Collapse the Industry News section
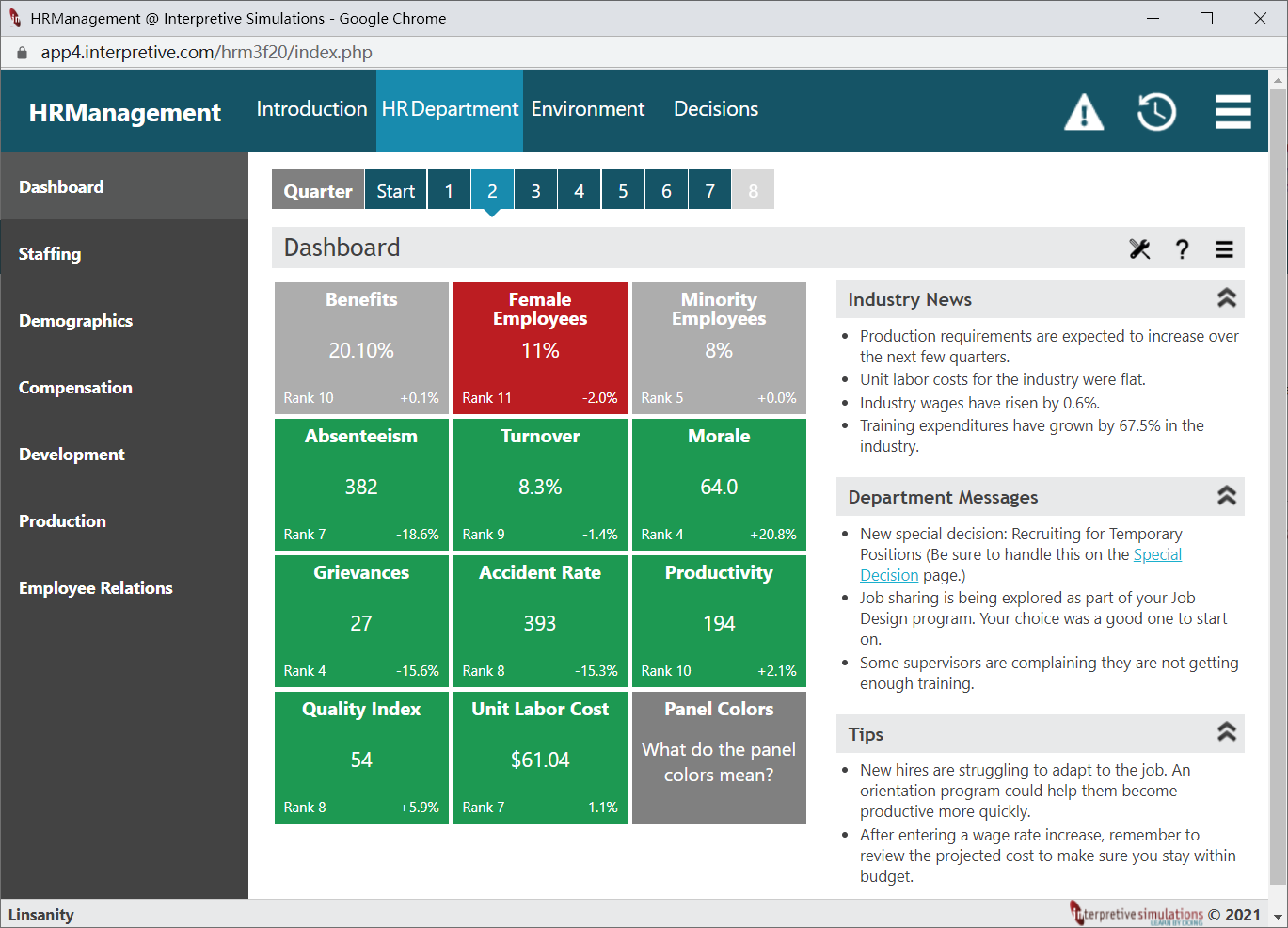Image resolution: width=1288 pixels, height=928 pixels. coord(1227,298)
